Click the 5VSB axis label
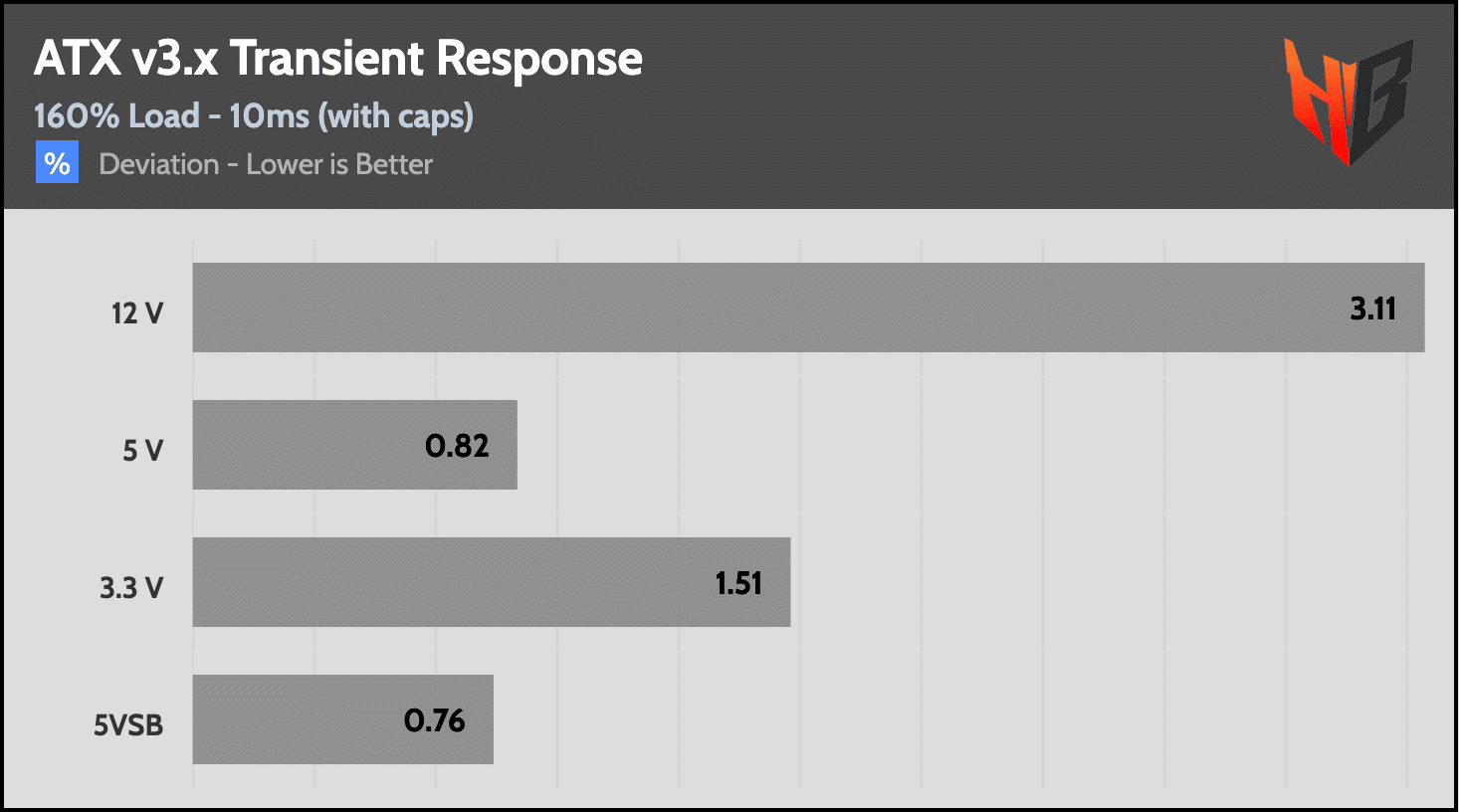Viewport: 1459px width, 812px height. click(x=128, y=725)
